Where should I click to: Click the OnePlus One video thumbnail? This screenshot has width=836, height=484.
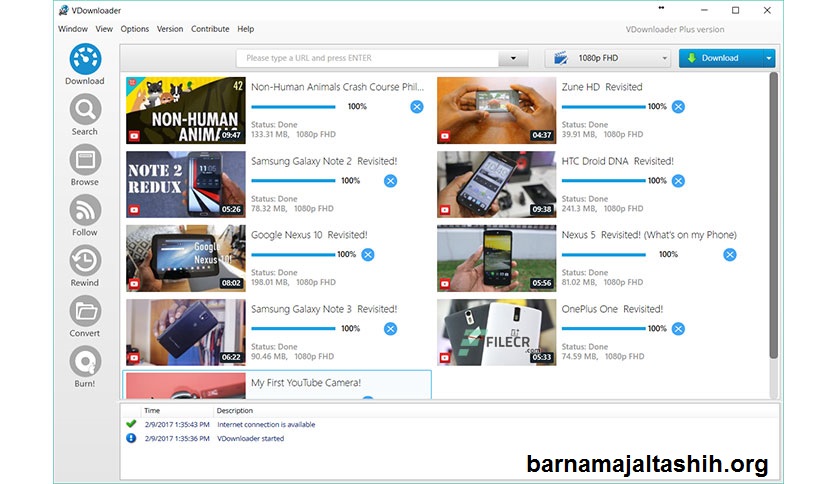496,332
